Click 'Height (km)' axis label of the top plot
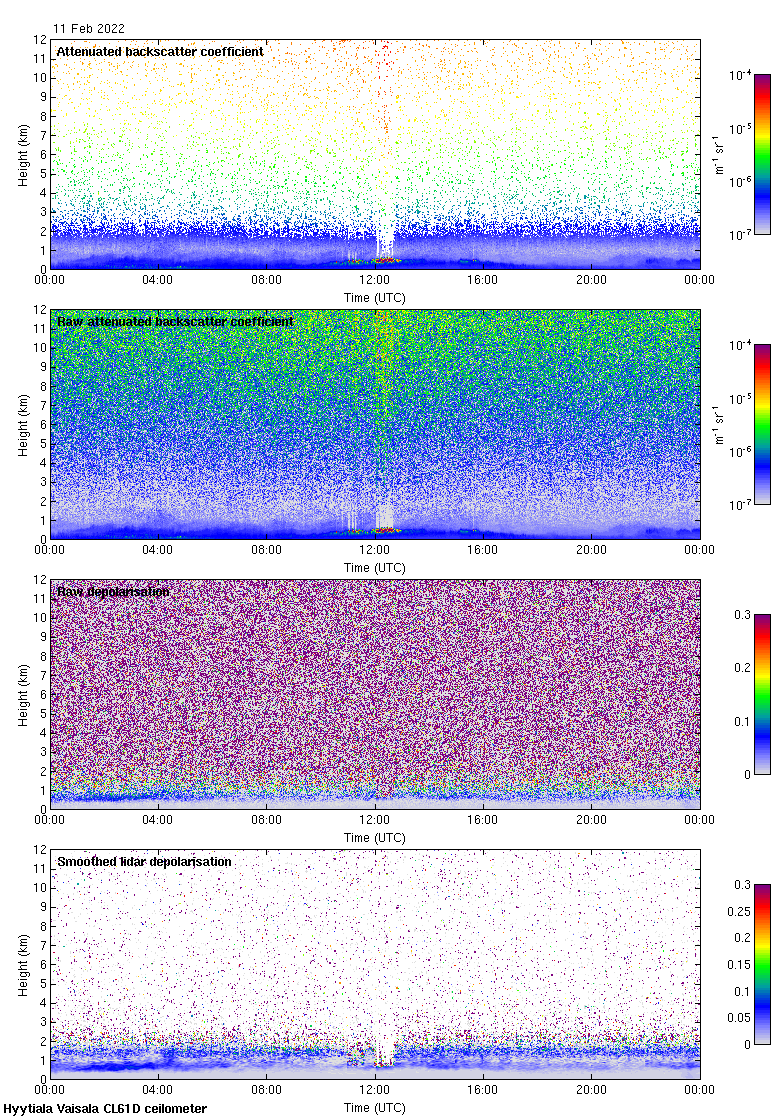Viewport: 780px width, 1120px height. (24, 154)
